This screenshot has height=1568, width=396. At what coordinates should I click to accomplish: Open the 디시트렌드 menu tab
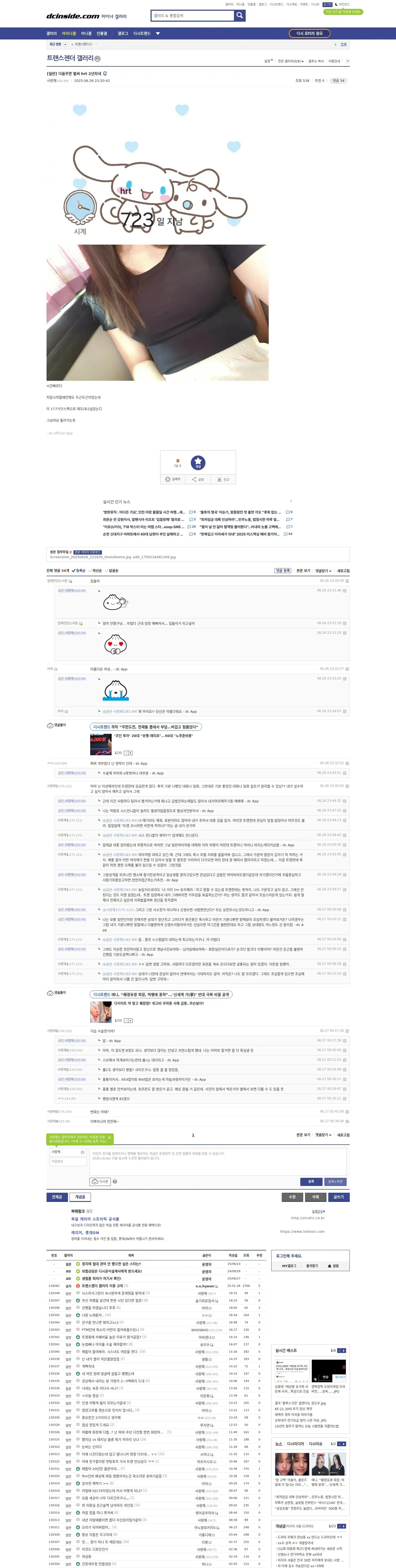pyautogui.click(x=142, y=33)
